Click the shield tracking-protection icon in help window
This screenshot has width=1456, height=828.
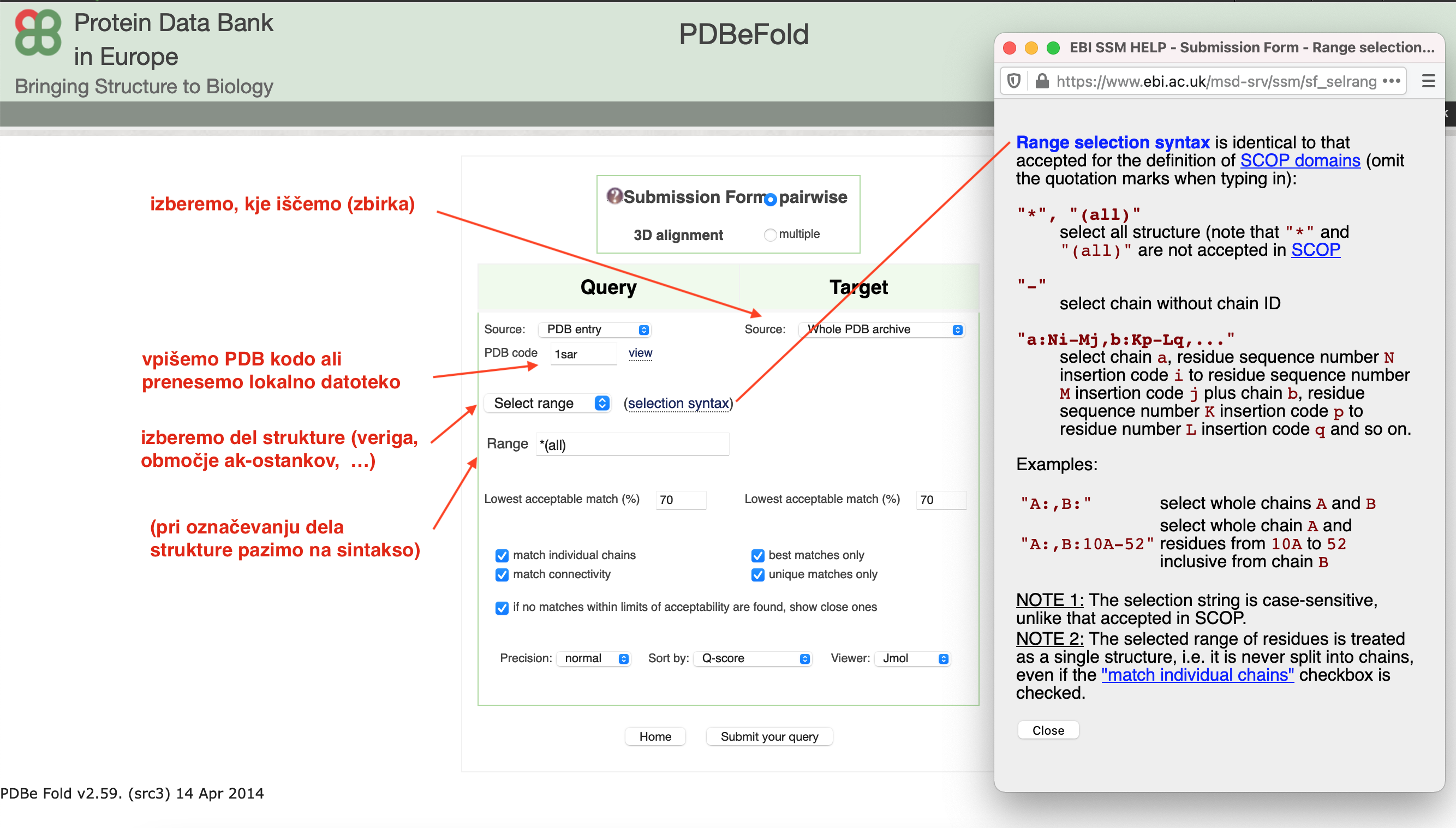pyautogui.click(x=1014, y=81)
